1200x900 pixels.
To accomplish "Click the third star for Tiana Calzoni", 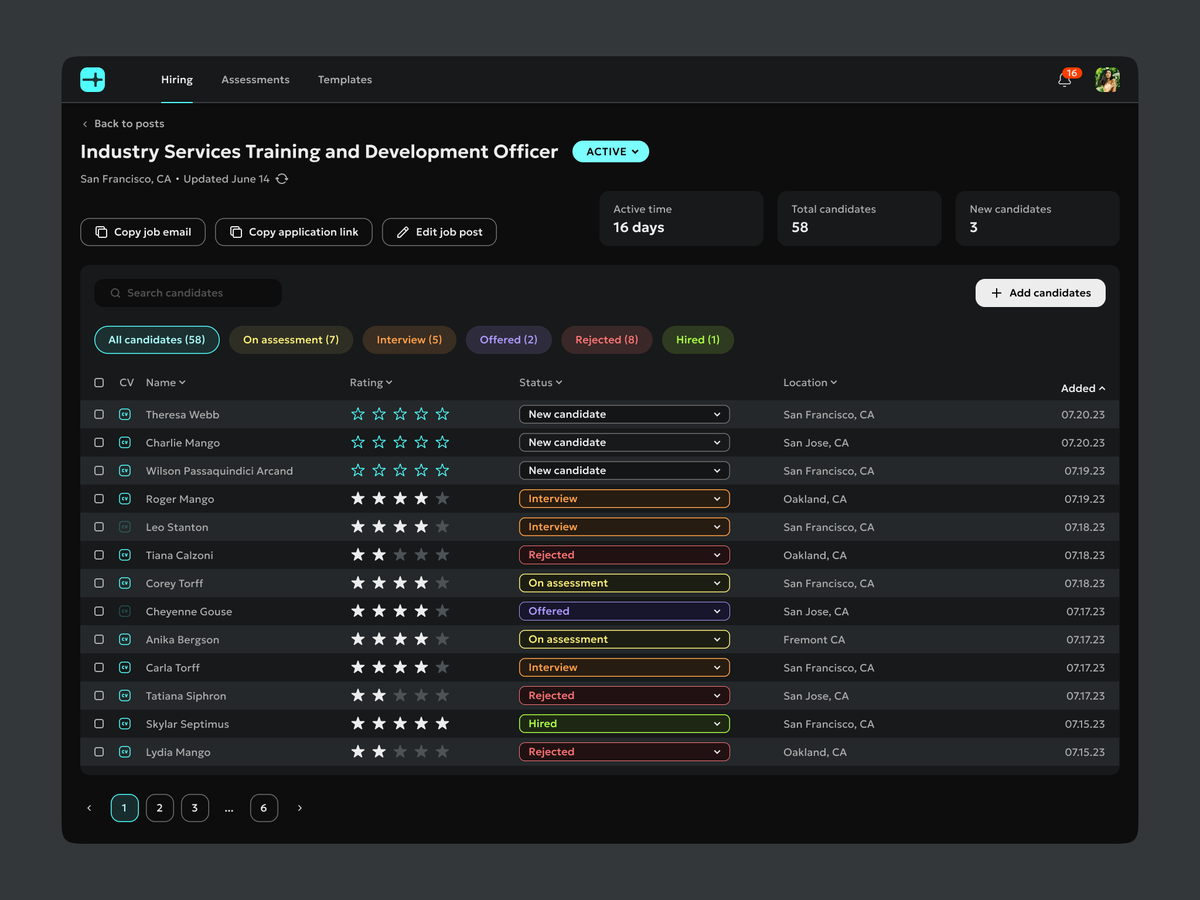I will coord(400,555).
